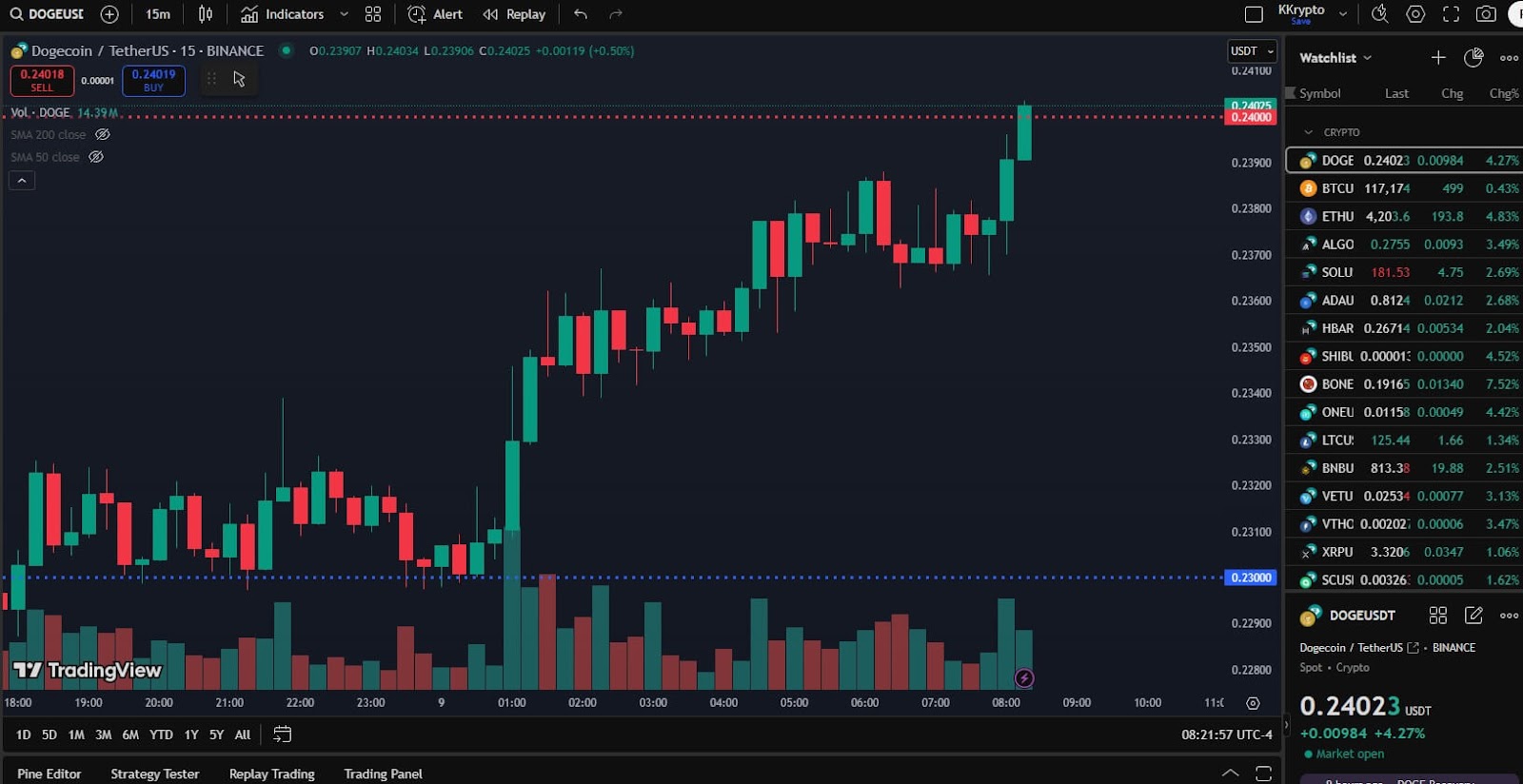Add symbol to watchlist plus button

pos(1438,58)
